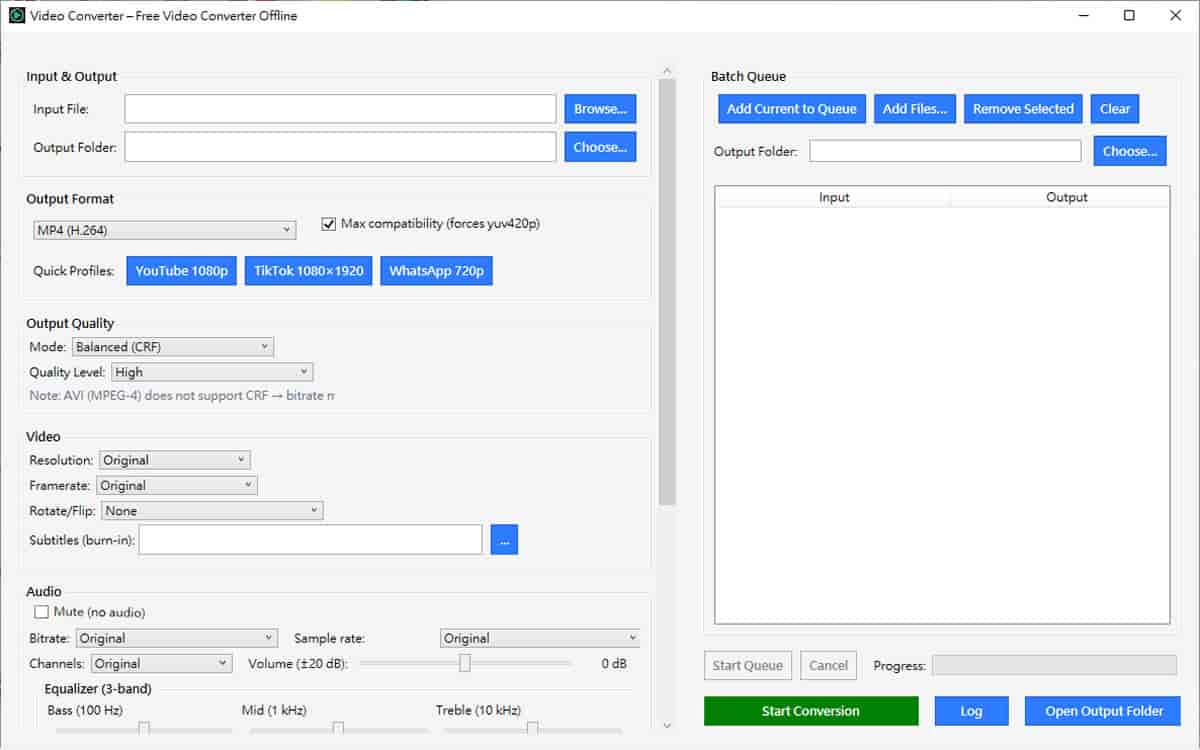Expand the Quality Level dropdown

coord(211,372)
